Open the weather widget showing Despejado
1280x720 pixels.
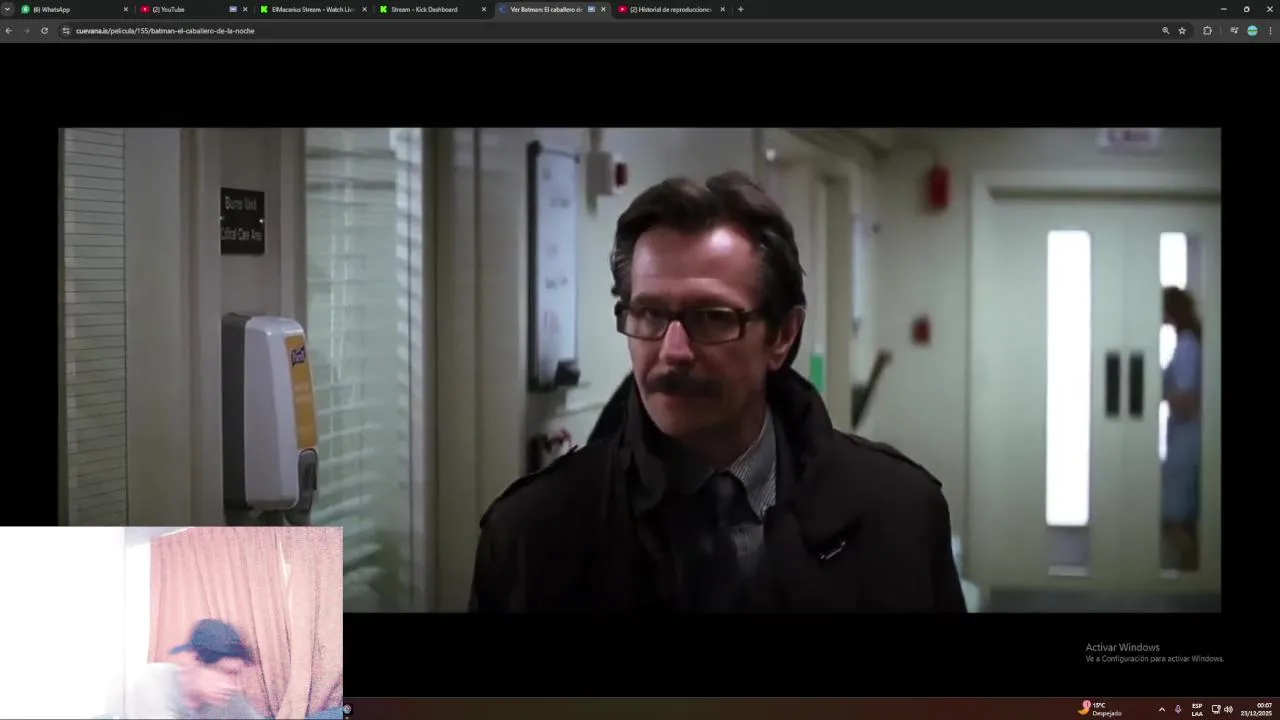(1100, 708)
